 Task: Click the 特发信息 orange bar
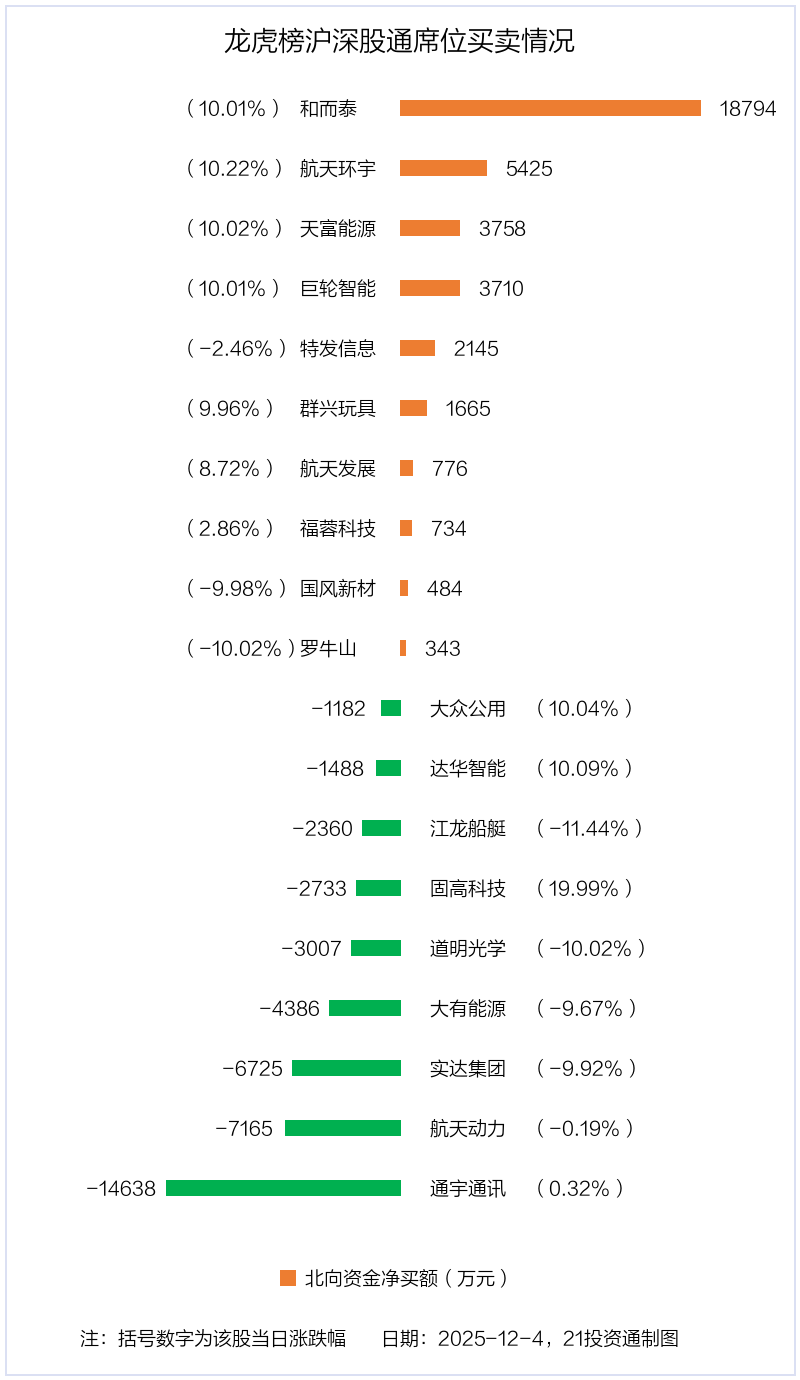[417, 348]
